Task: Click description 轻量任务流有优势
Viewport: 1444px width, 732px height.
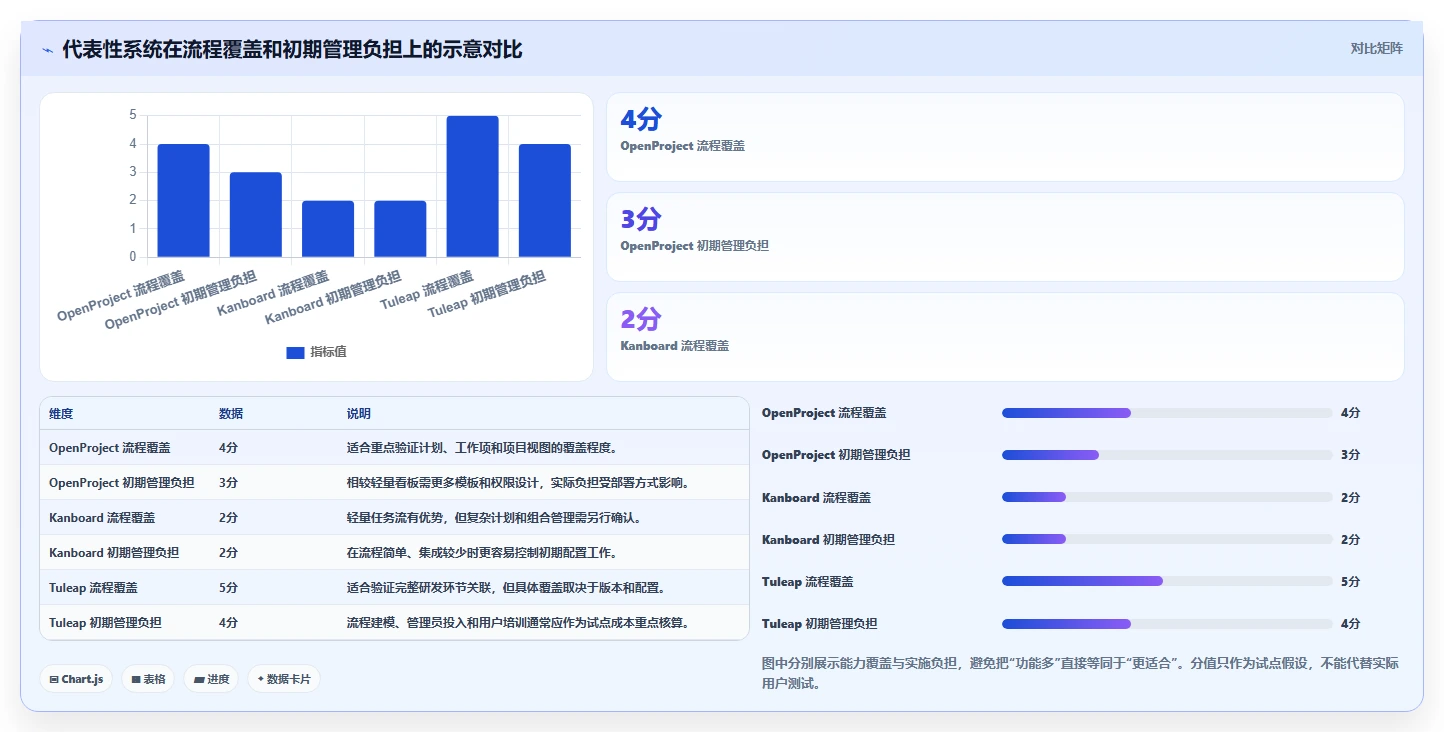Action: point(494,518)
